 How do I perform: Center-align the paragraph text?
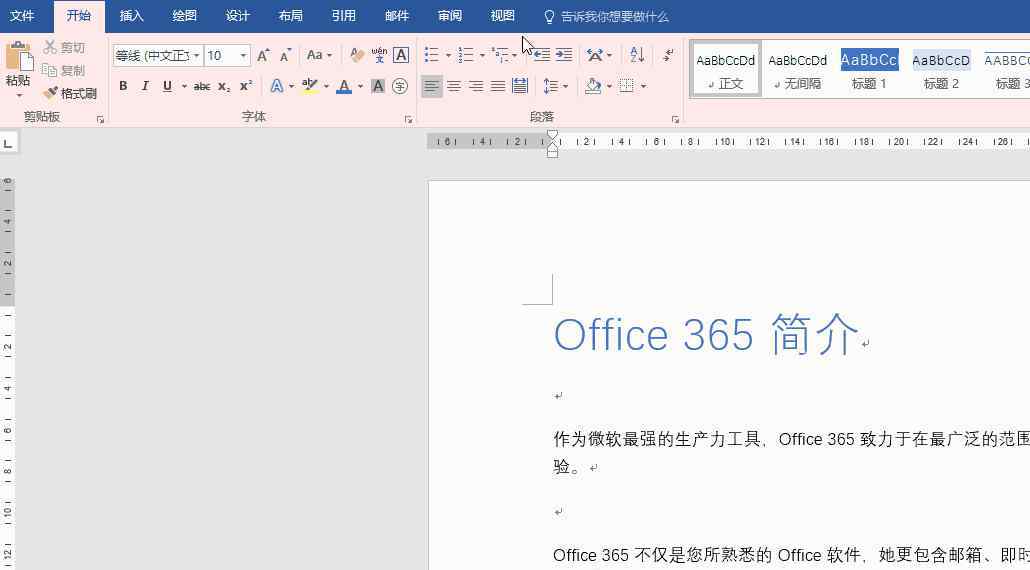(x=454, y=86)
